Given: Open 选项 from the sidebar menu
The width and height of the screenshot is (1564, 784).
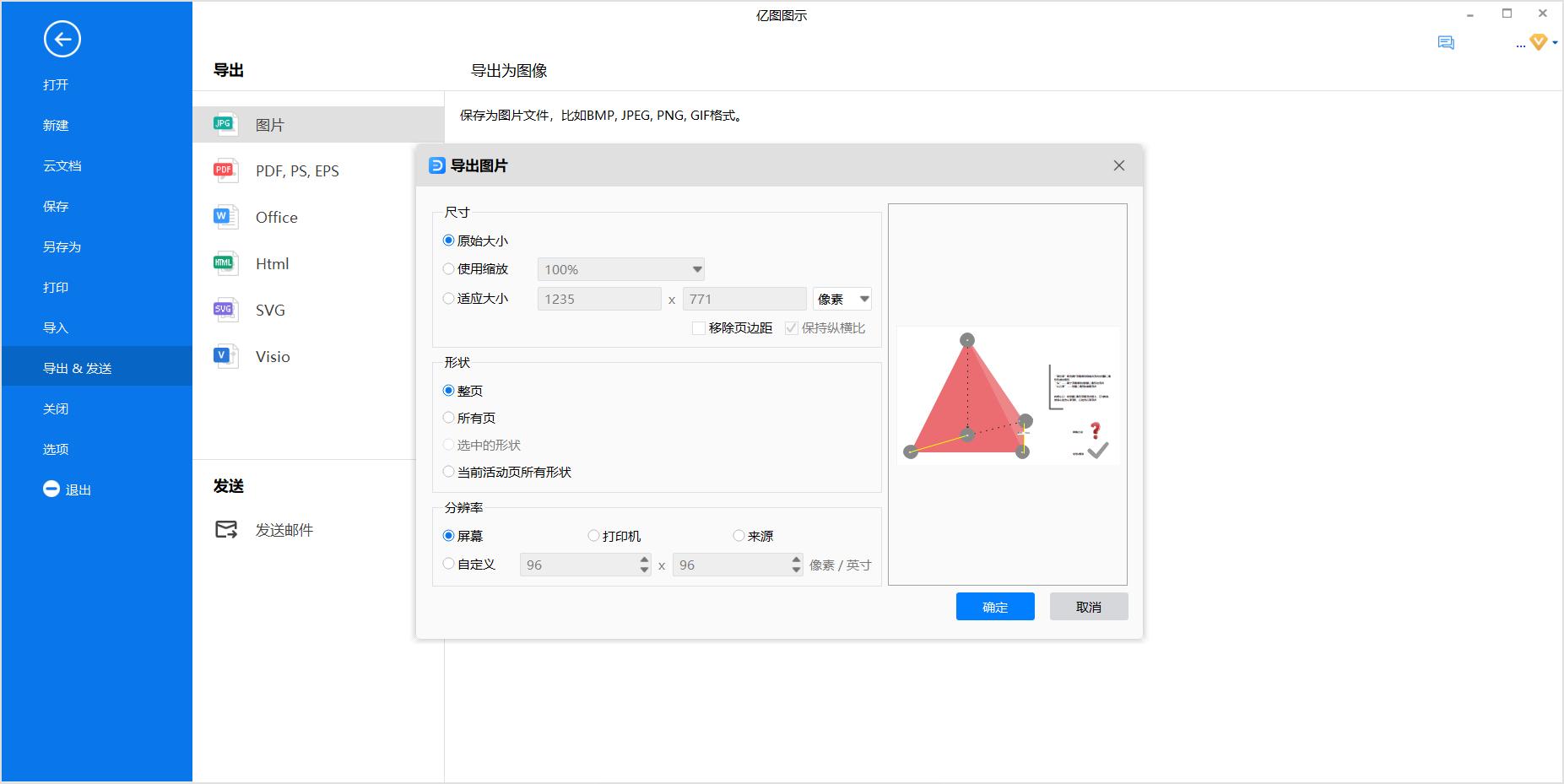Looking at the screenshot, I should click(56, 449).
